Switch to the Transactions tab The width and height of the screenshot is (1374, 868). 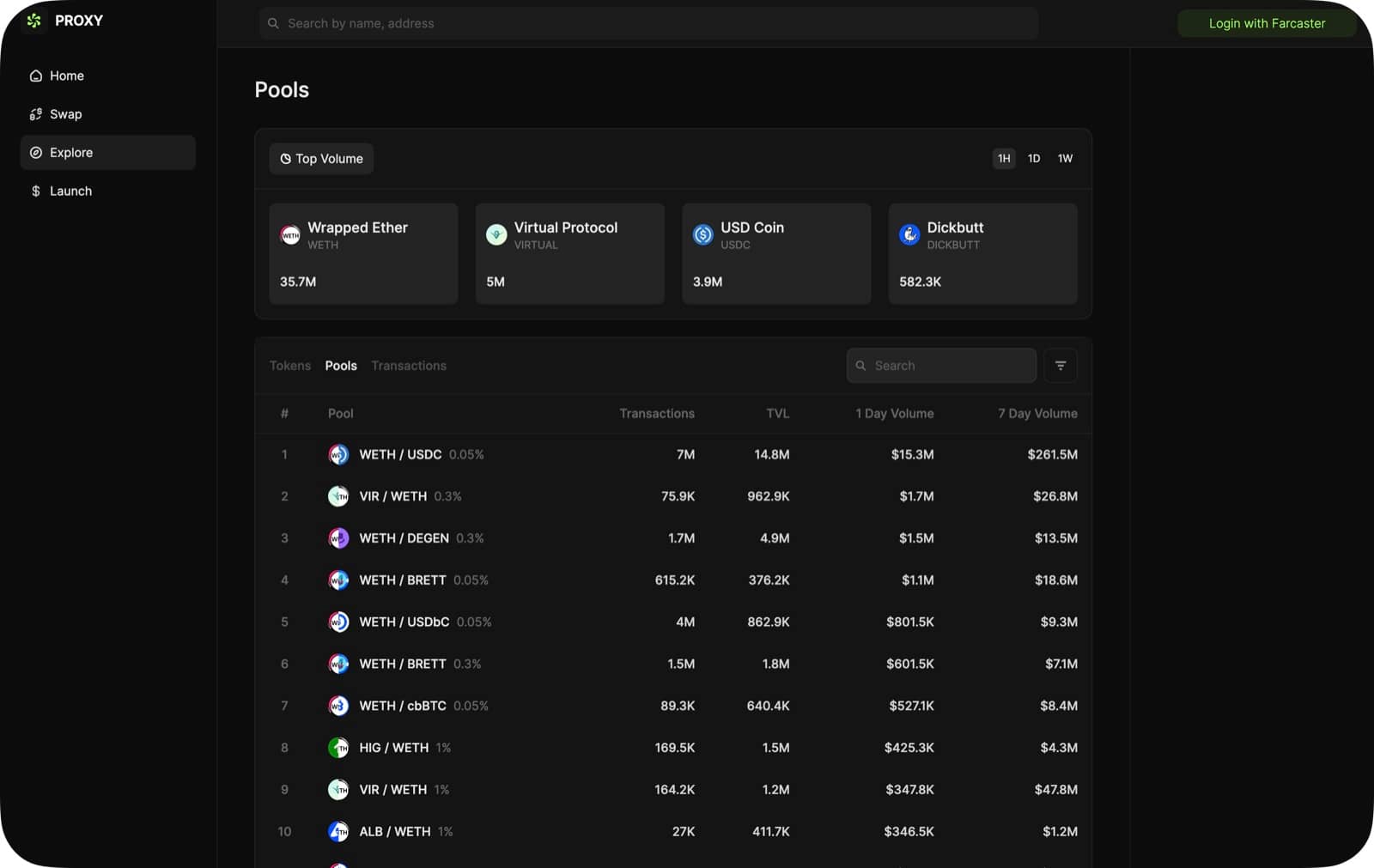pos(409,366)
